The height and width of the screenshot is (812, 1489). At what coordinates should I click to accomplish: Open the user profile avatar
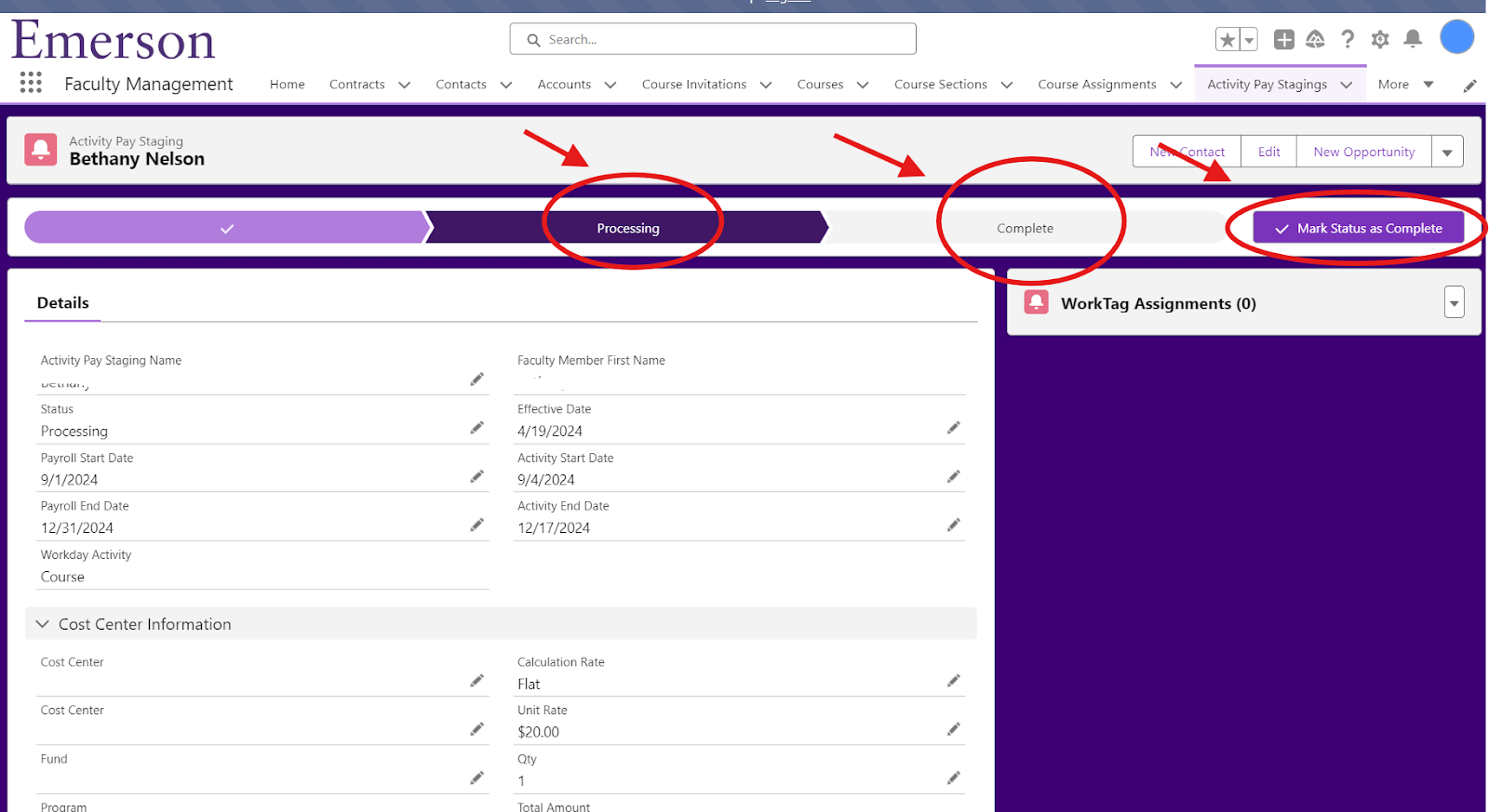click(x=1456, y=37)
